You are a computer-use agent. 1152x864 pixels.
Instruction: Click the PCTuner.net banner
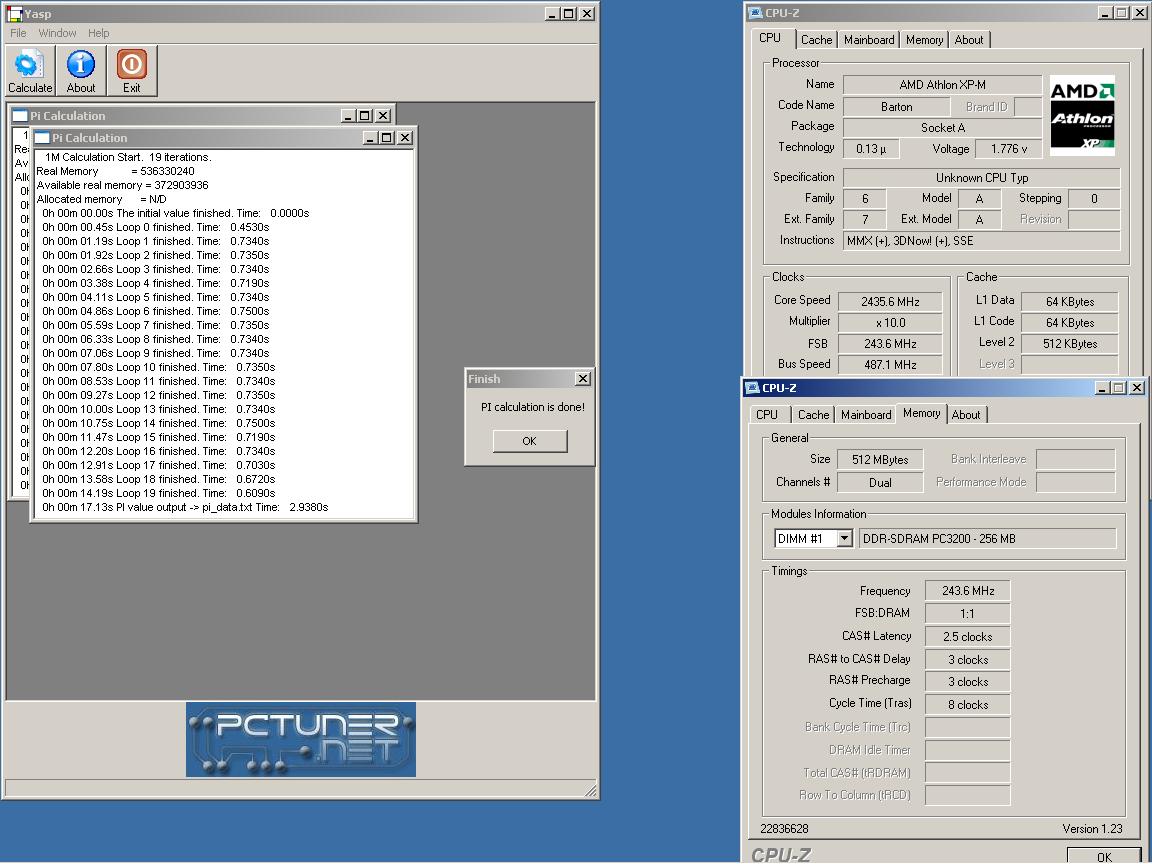[x=300, y=739]
